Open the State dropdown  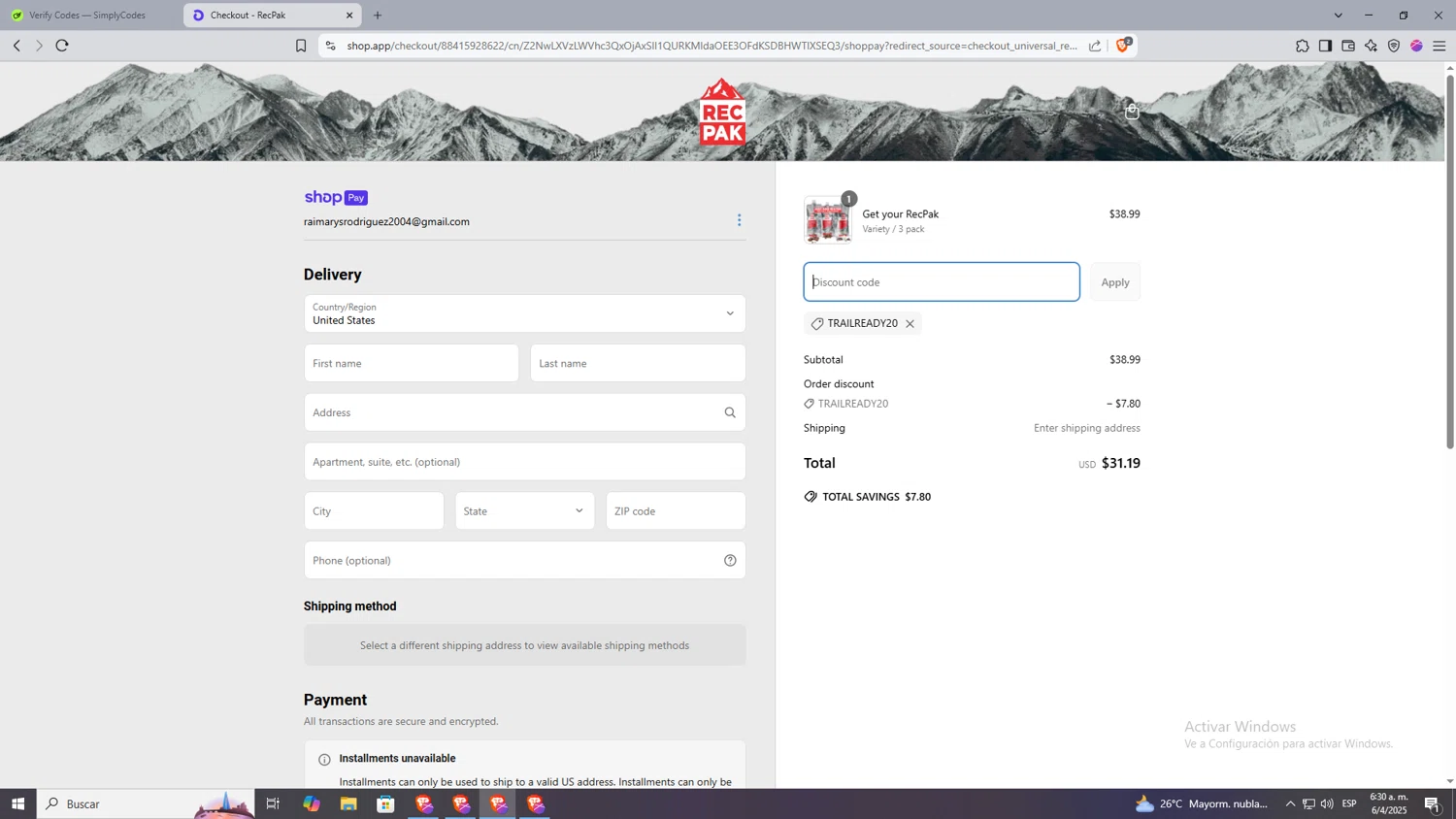(x=525, y=511)
